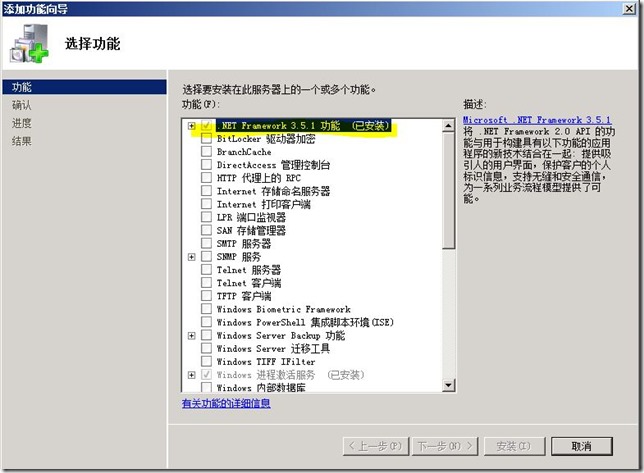This screenshot has width=644, height=473.
Task: Select Windows Biometric Framework row text
Action: coord(284,309)
